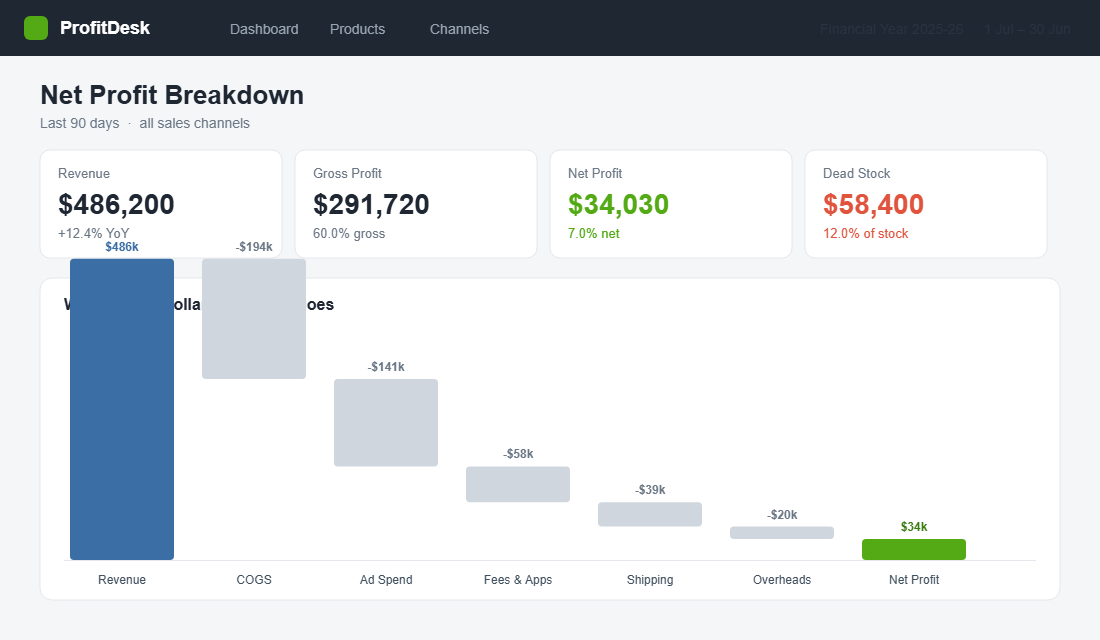Click the $291,720 gross profit value

point(371,204)
